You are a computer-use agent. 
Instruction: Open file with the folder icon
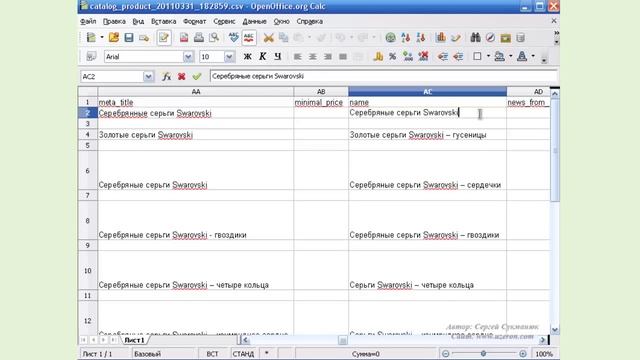coord(114,38)
